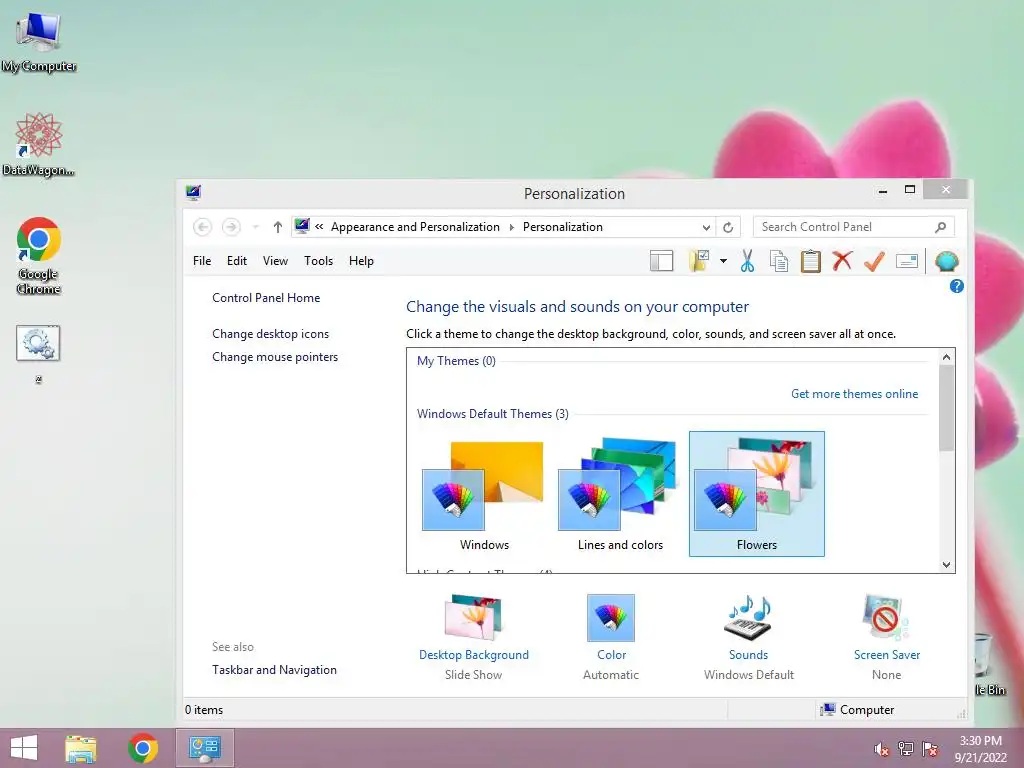Click Appearance and Personalization breadcrumb

coord(415,227)
